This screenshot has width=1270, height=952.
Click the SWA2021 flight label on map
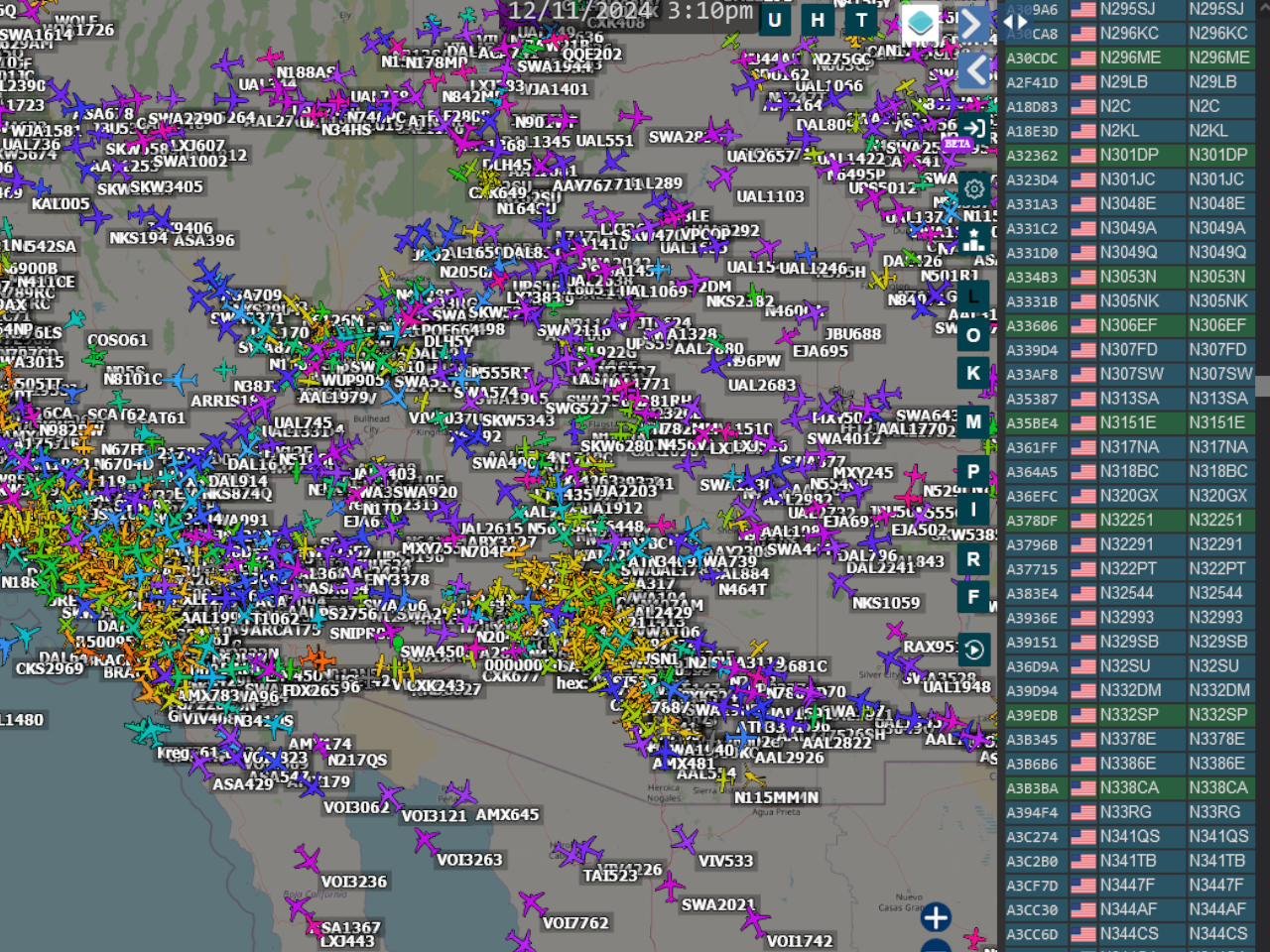pyautogui.click(x=718, y=904)
